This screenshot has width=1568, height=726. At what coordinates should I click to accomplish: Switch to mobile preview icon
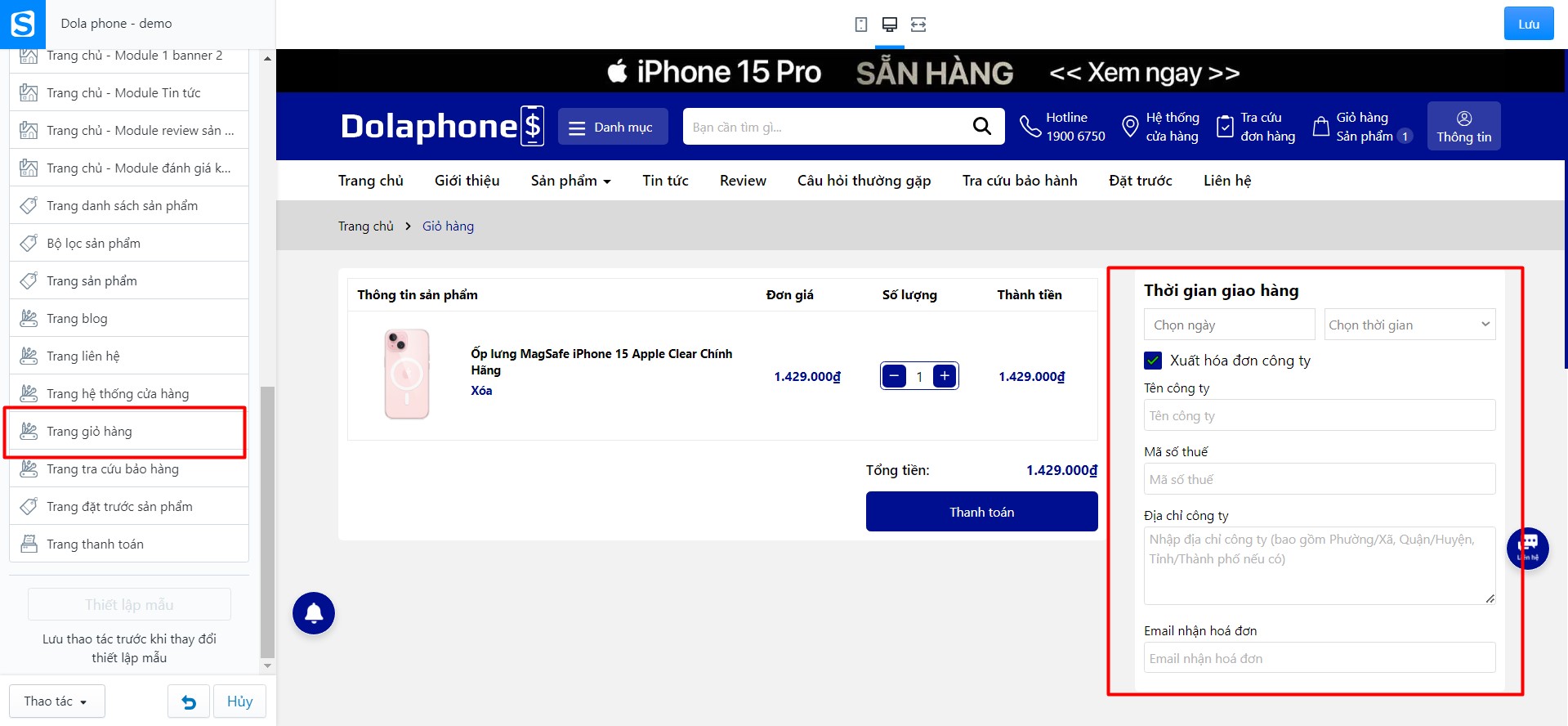[x=860, y=25]
